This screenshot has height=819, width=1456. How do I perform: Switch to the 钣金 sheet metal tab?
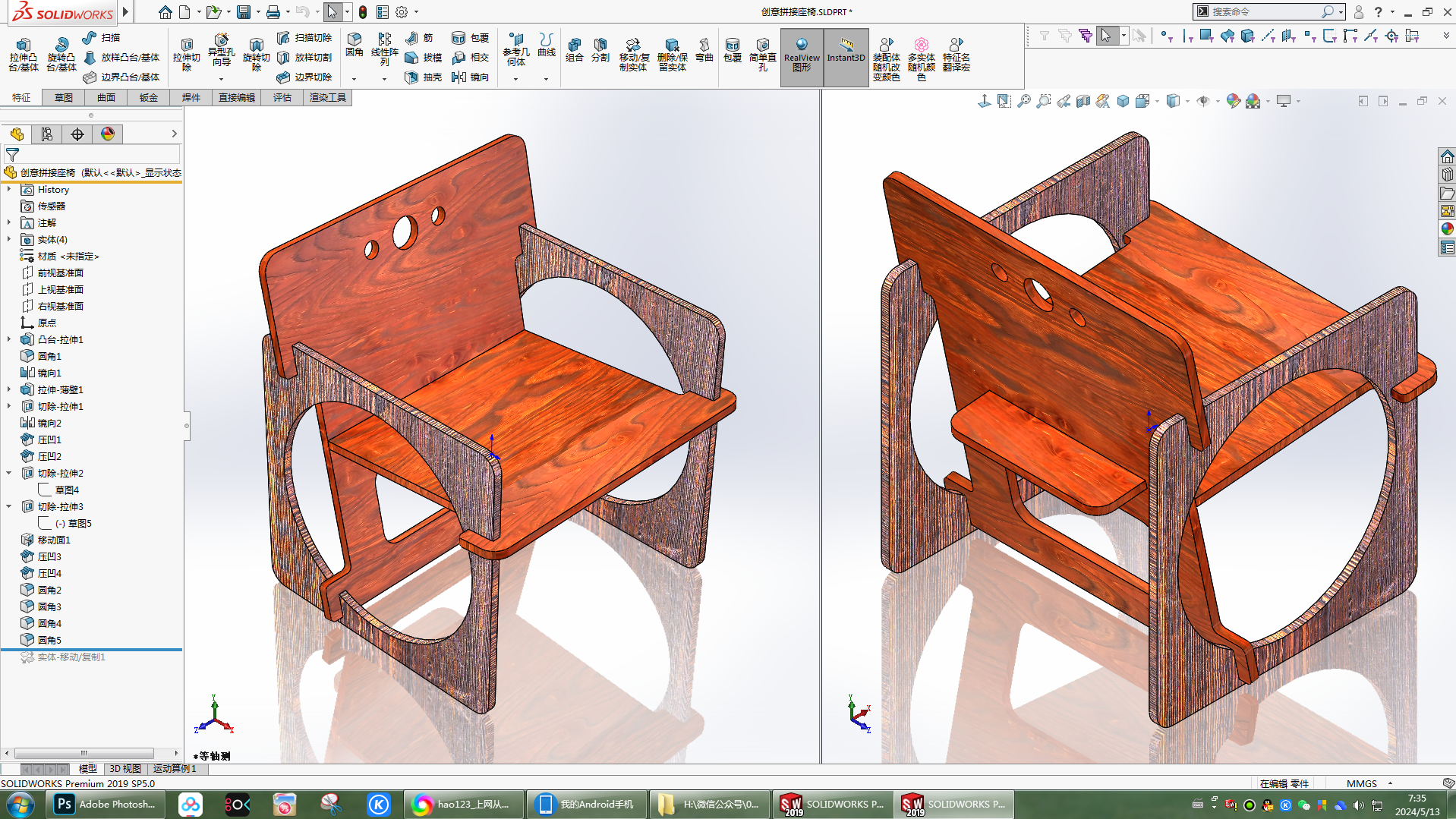coord(149,98)
